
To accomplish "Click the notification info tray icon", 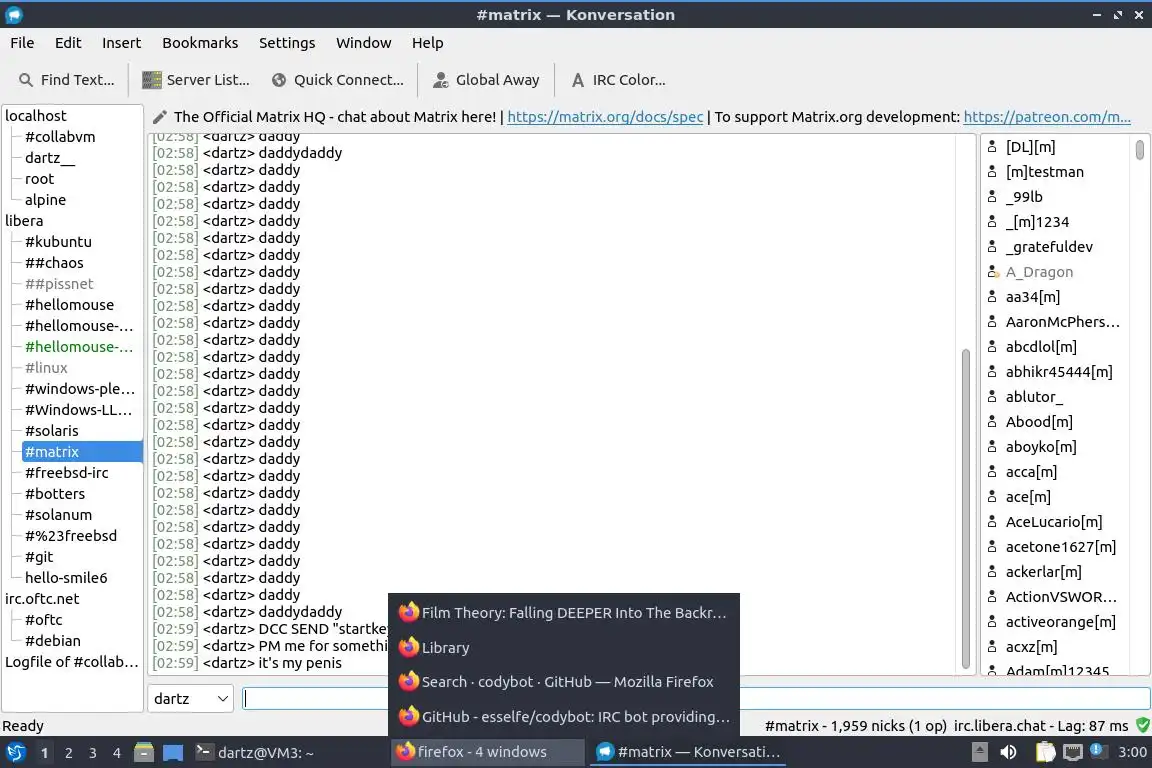I will click(1096, 750).
